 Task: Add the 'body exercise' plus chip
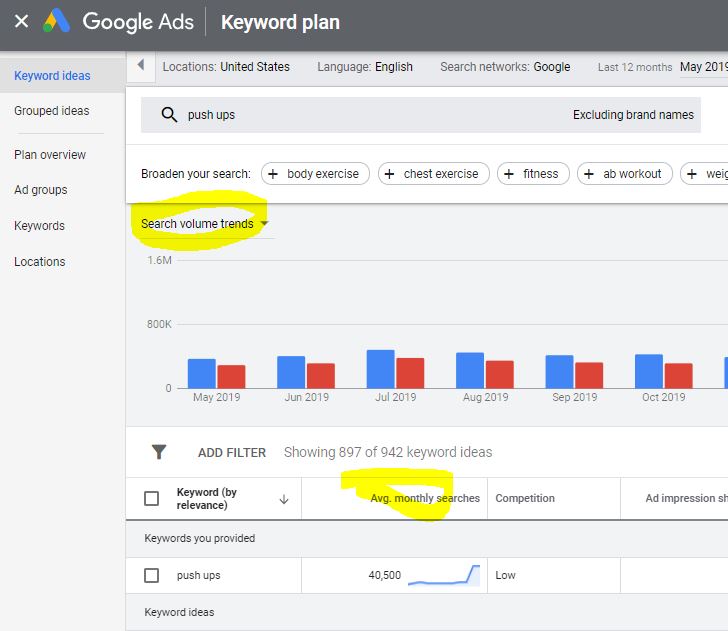click(315, 174)
